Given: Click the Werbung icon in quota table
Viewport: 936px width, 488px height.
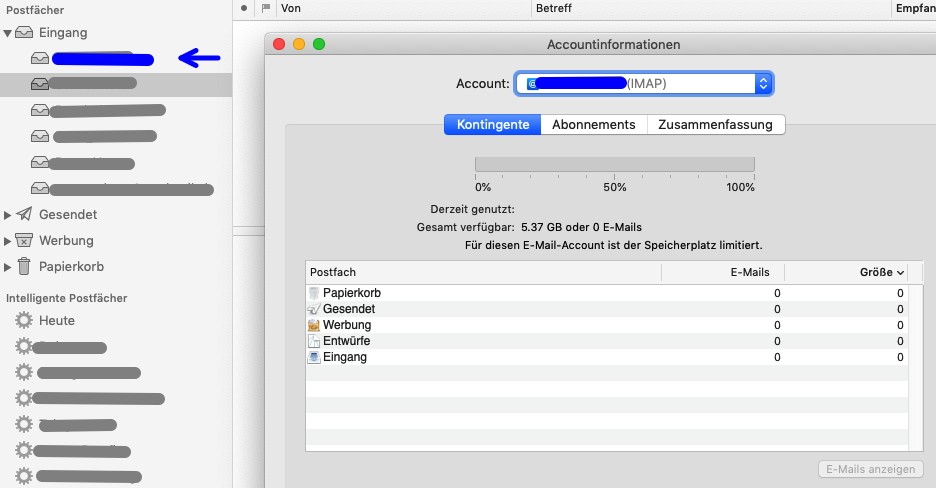Looking at the screenshot, I should 314,325.
